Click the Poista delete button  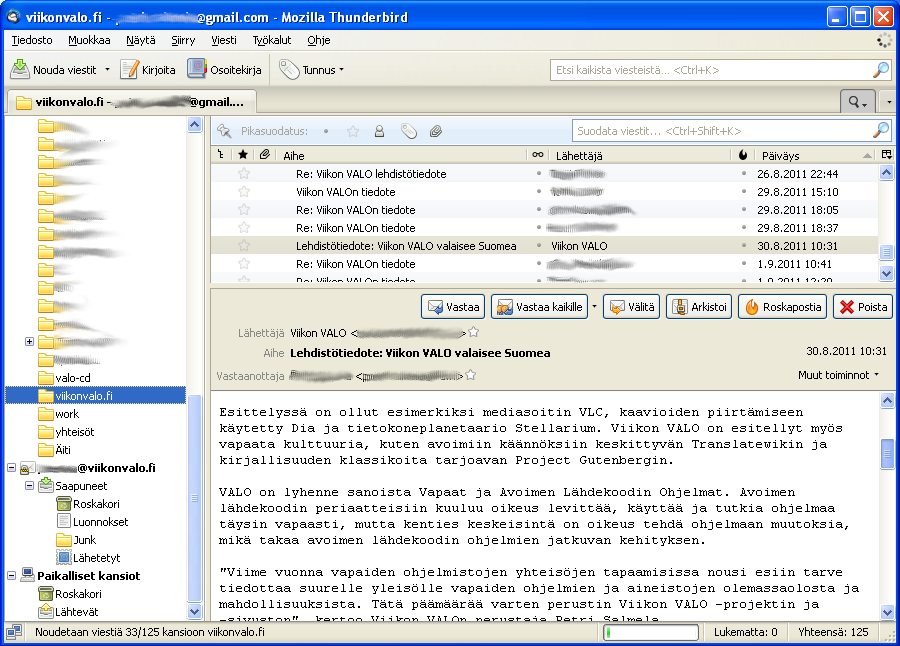tap(863, 307)
